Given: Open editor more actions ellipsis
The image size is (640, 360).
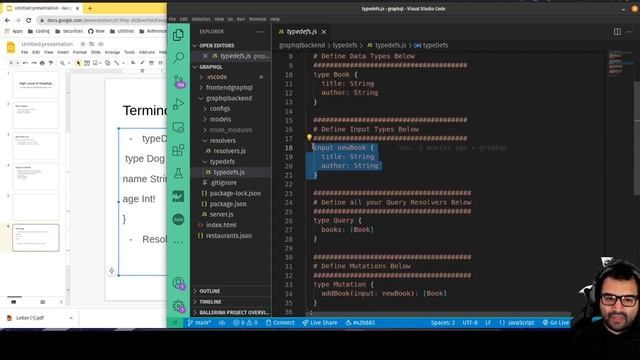Looking at the screenshot, I should 630,31.
